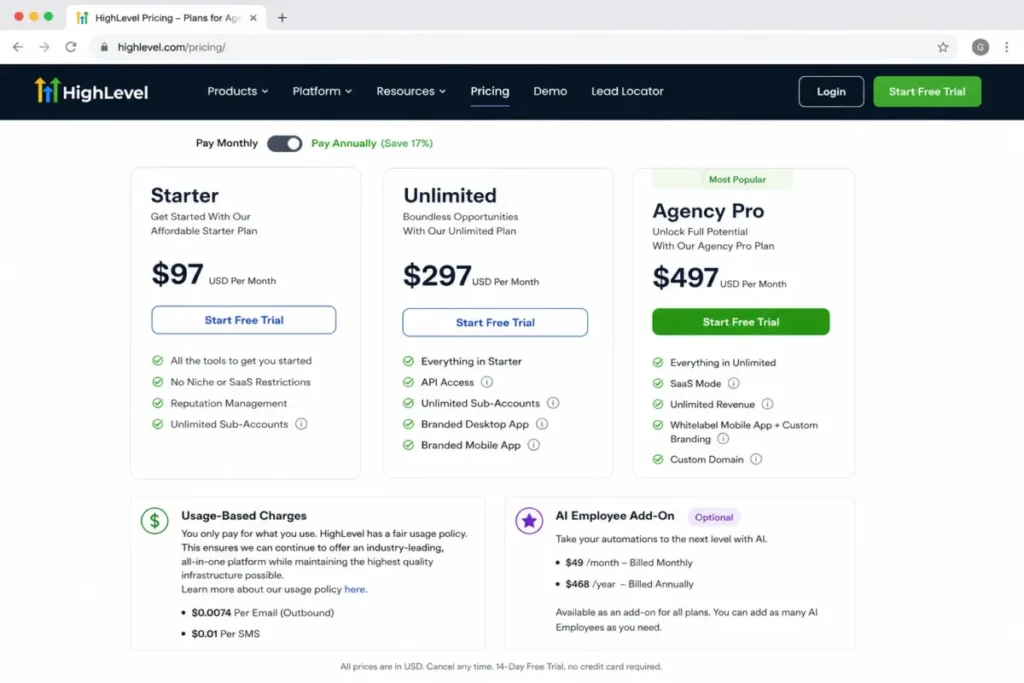This screenshot has height=683, width=1024.
Task: Click check icon beside Everything in Unlimited
Action: coord(658,362)
